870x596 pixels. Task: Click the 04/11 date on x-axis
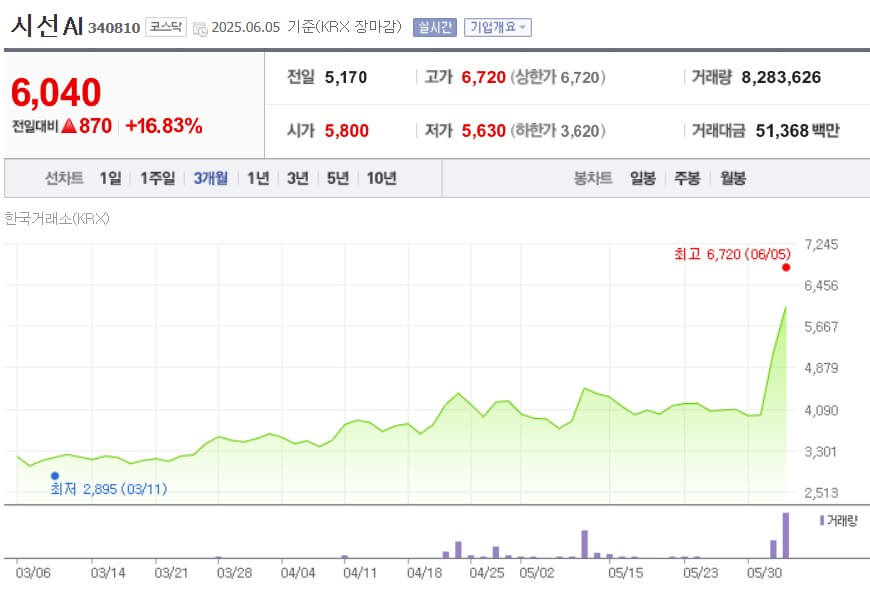pyautogui.click(x=360, y=572)
